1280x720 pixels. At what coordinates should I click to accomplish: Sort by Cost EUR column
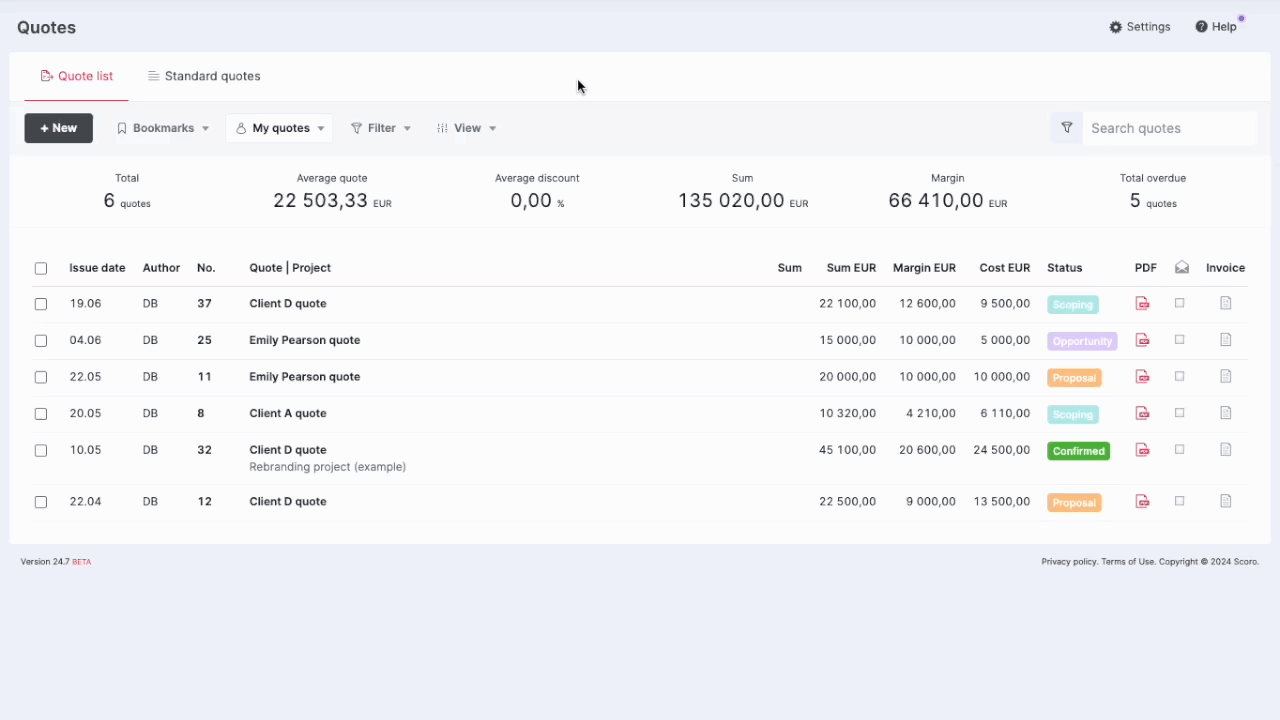click(x=1005, y=268)
